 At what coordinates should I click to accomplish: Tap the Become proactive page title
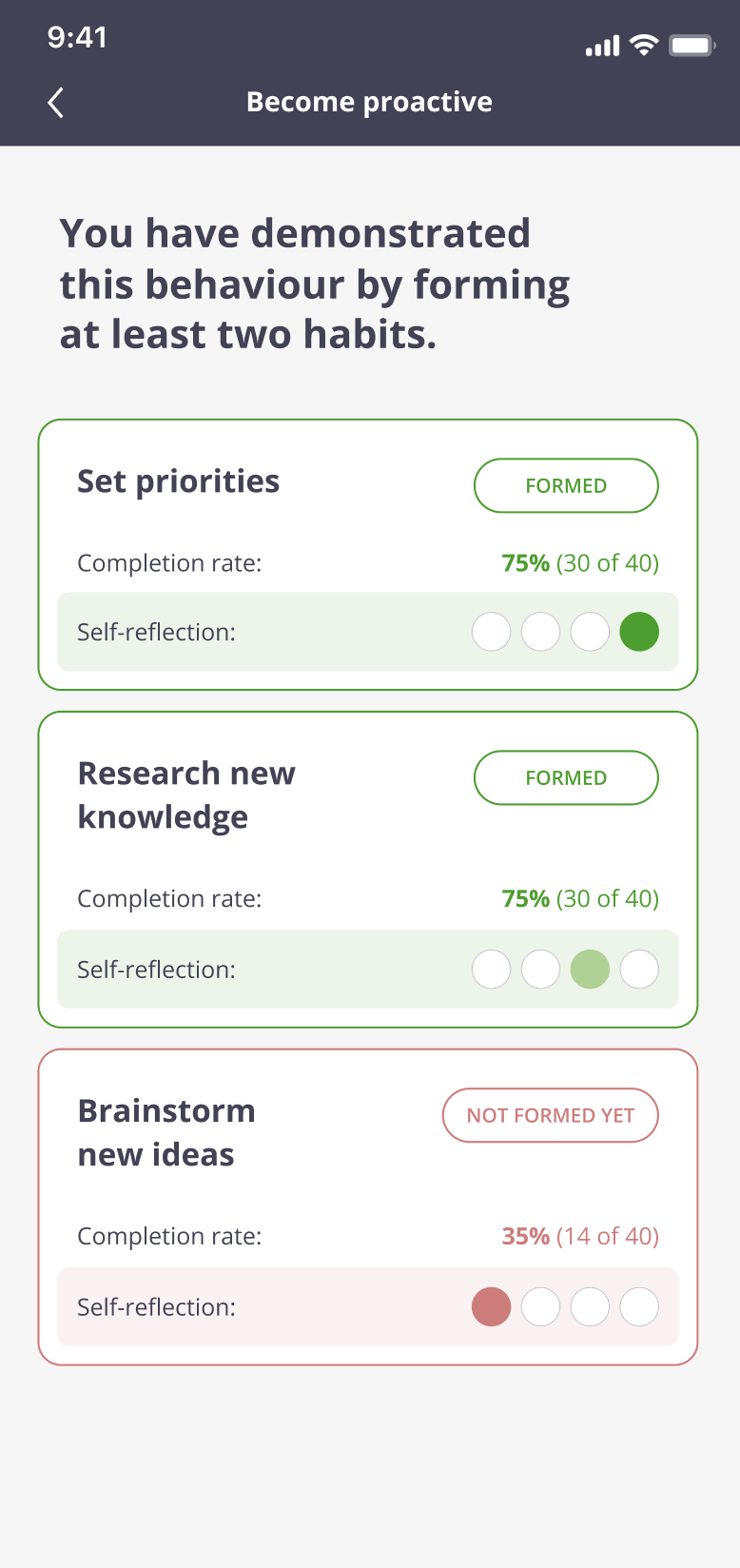(369, 102)
